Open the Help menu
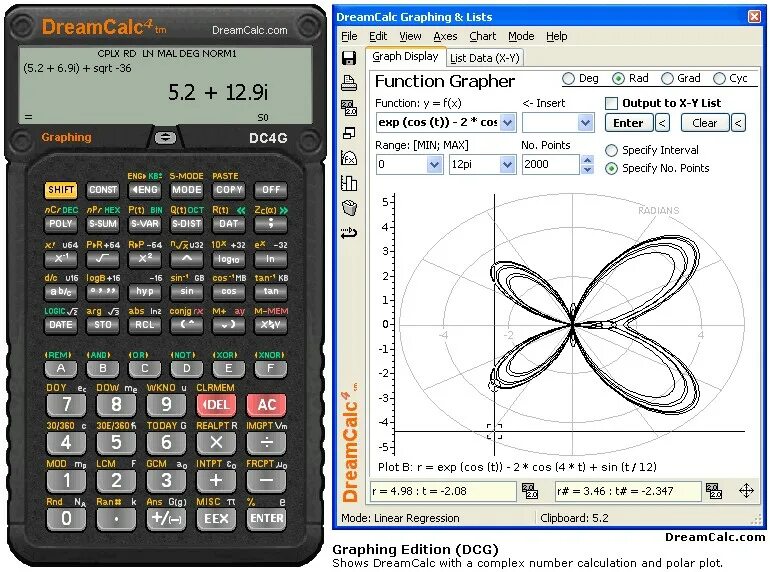Viewport: 770px width, 572px height. [556, 36]
